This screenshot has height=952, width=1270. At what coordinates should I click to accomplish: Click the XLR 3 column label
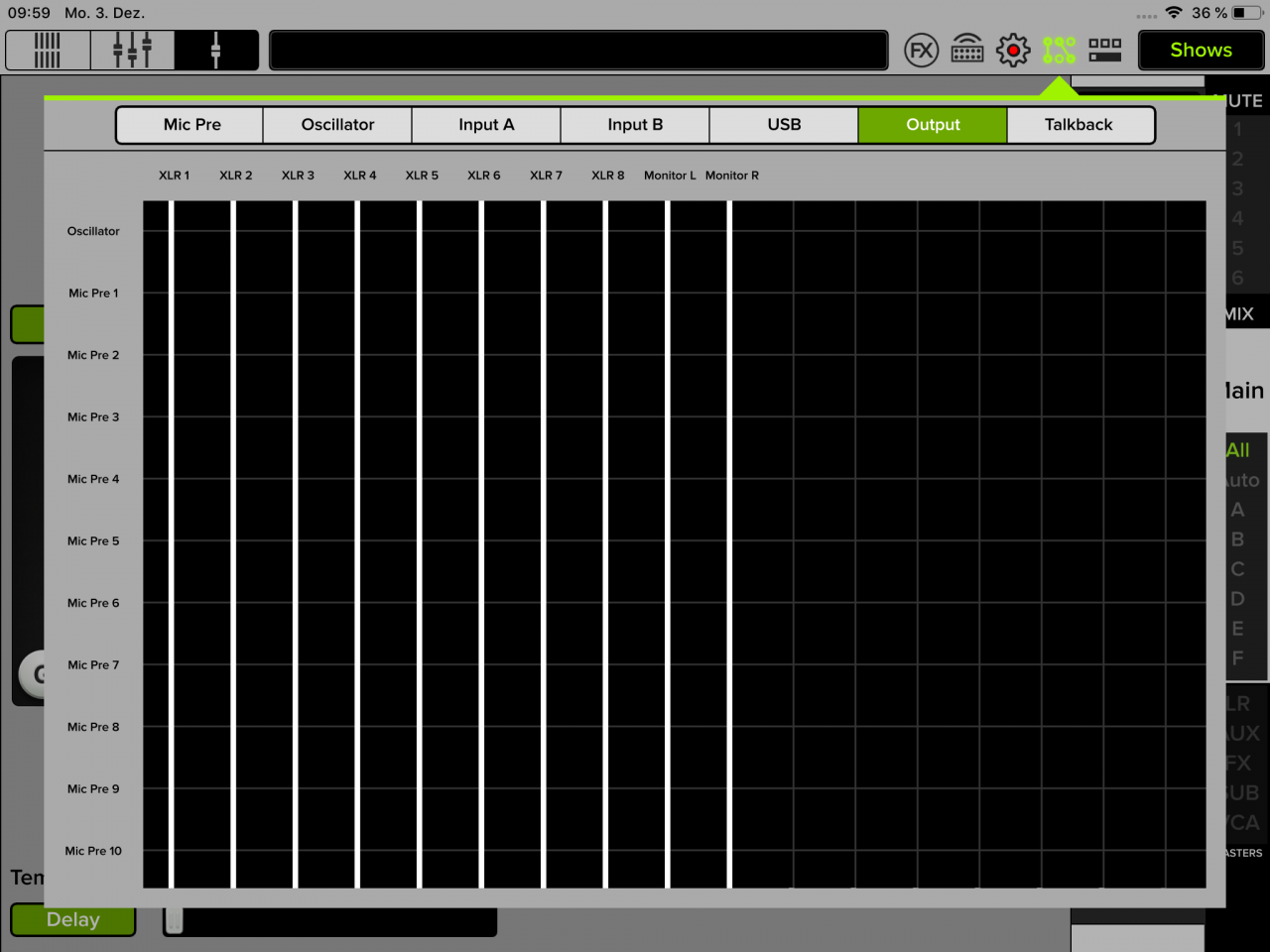(x=298, y=176)
